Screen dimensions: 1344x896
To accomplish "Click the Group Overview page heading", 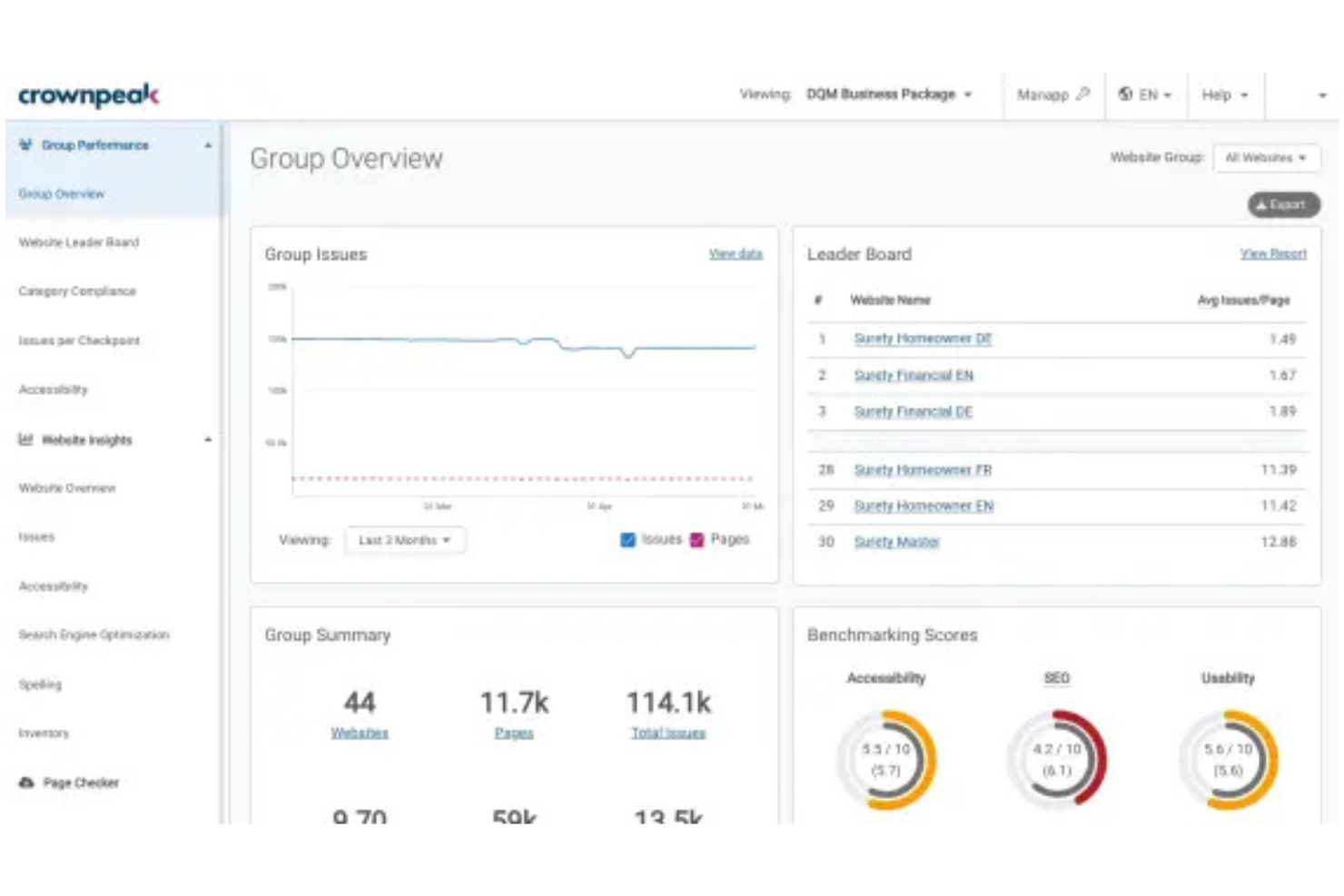I will pos(346,158).
